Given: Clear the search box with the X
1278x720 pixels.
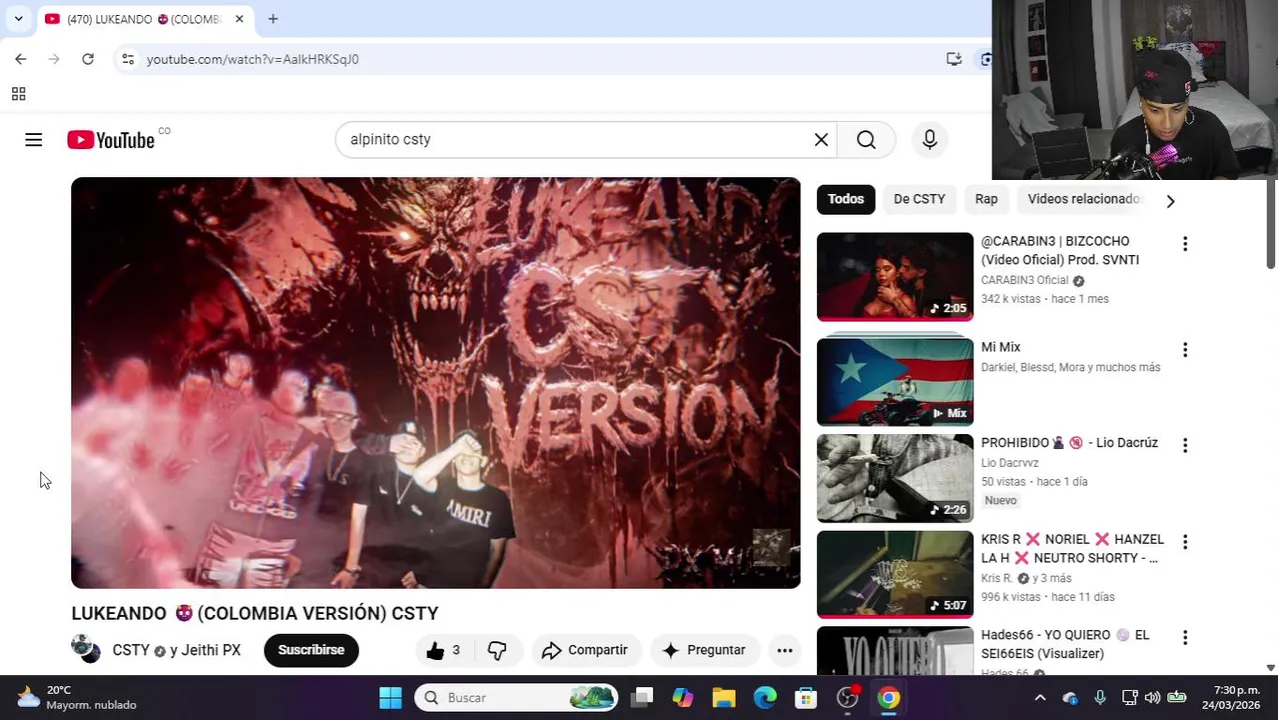Looking at the screenshot, I should point(821,140).
